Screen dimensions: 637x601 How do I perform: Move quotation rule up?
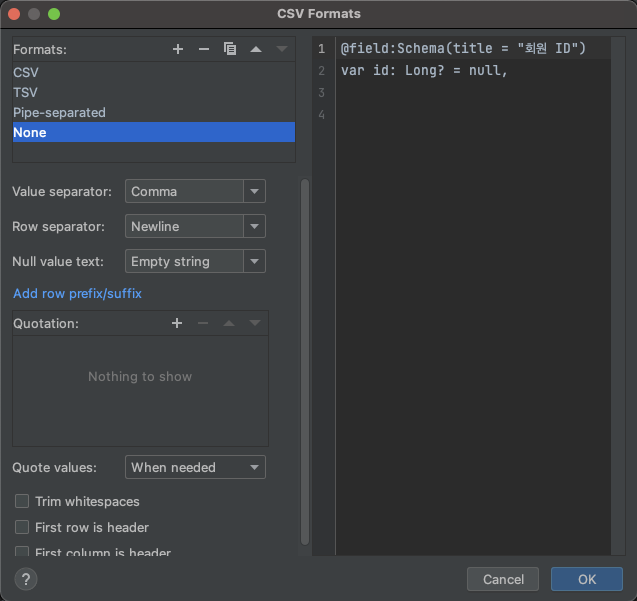229,323
